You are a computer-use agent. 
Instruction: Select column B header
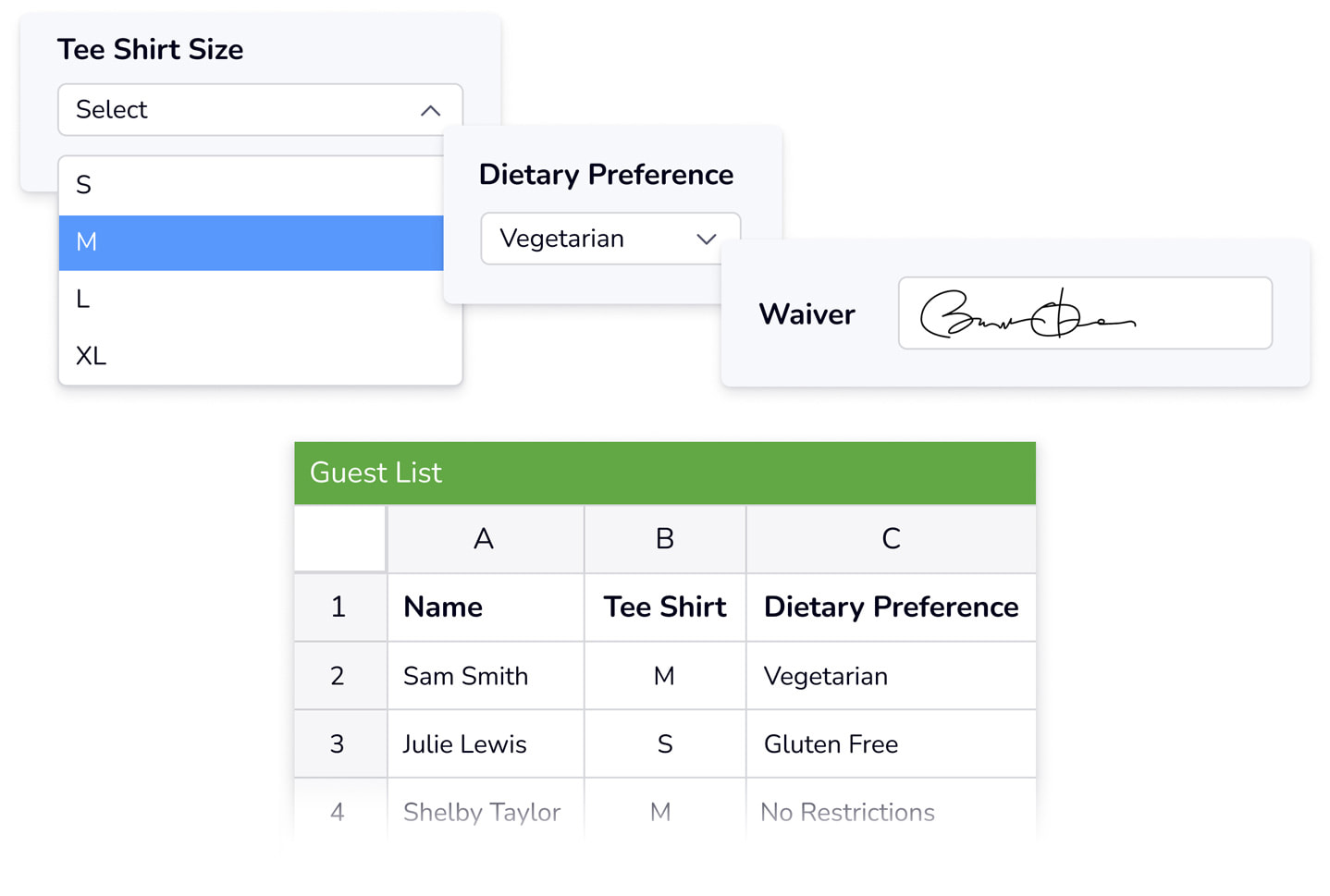click(x=665, y=538)
